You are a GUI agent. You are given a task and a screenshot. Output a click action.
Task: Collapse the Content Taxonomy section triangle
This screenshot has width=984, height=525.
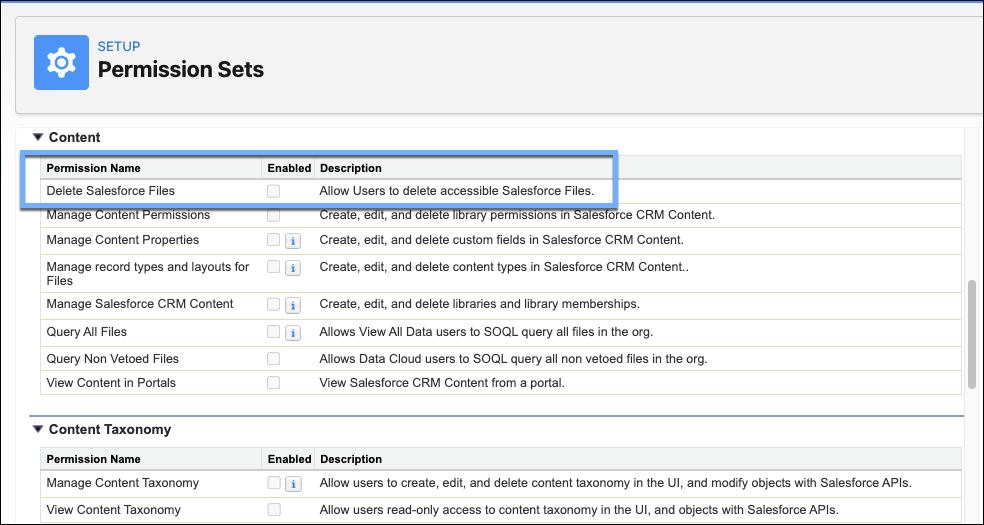tap(38, 429)
